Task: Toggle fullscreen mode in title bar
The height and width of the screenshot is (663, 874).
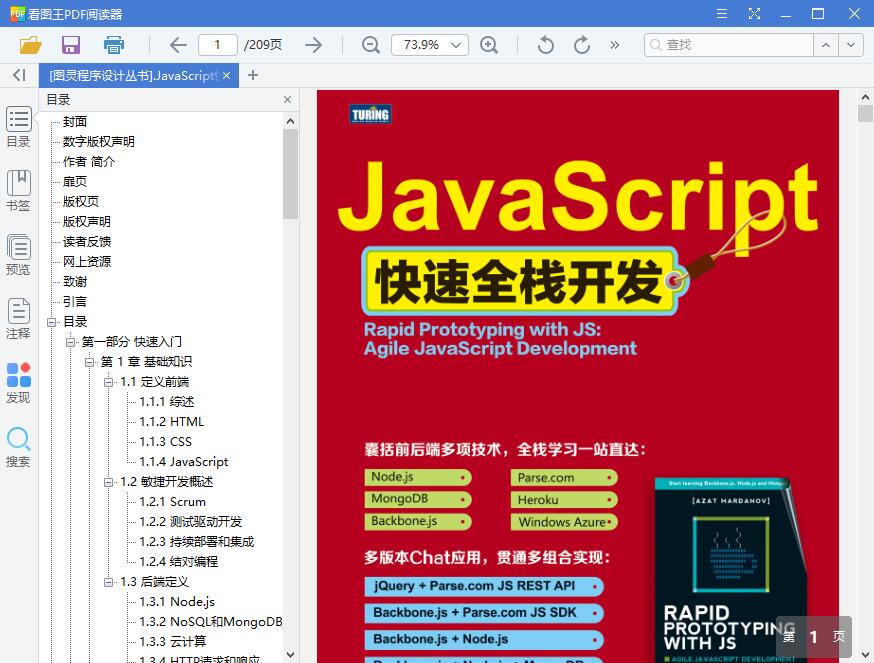Action: pos(754,13)
